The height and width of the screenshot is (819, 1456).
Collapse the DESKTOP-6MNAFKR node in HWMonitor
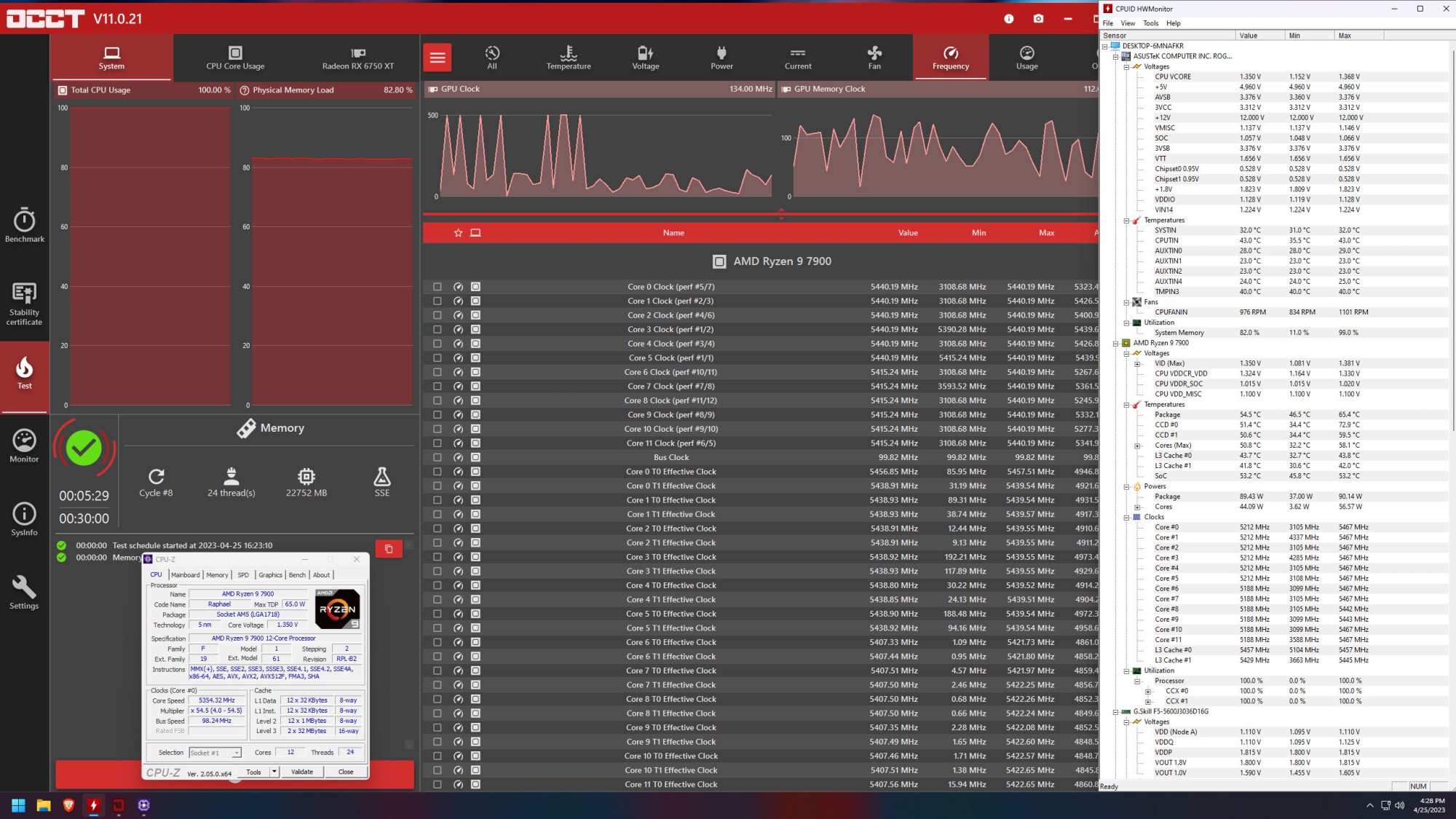coord(1104,46)
